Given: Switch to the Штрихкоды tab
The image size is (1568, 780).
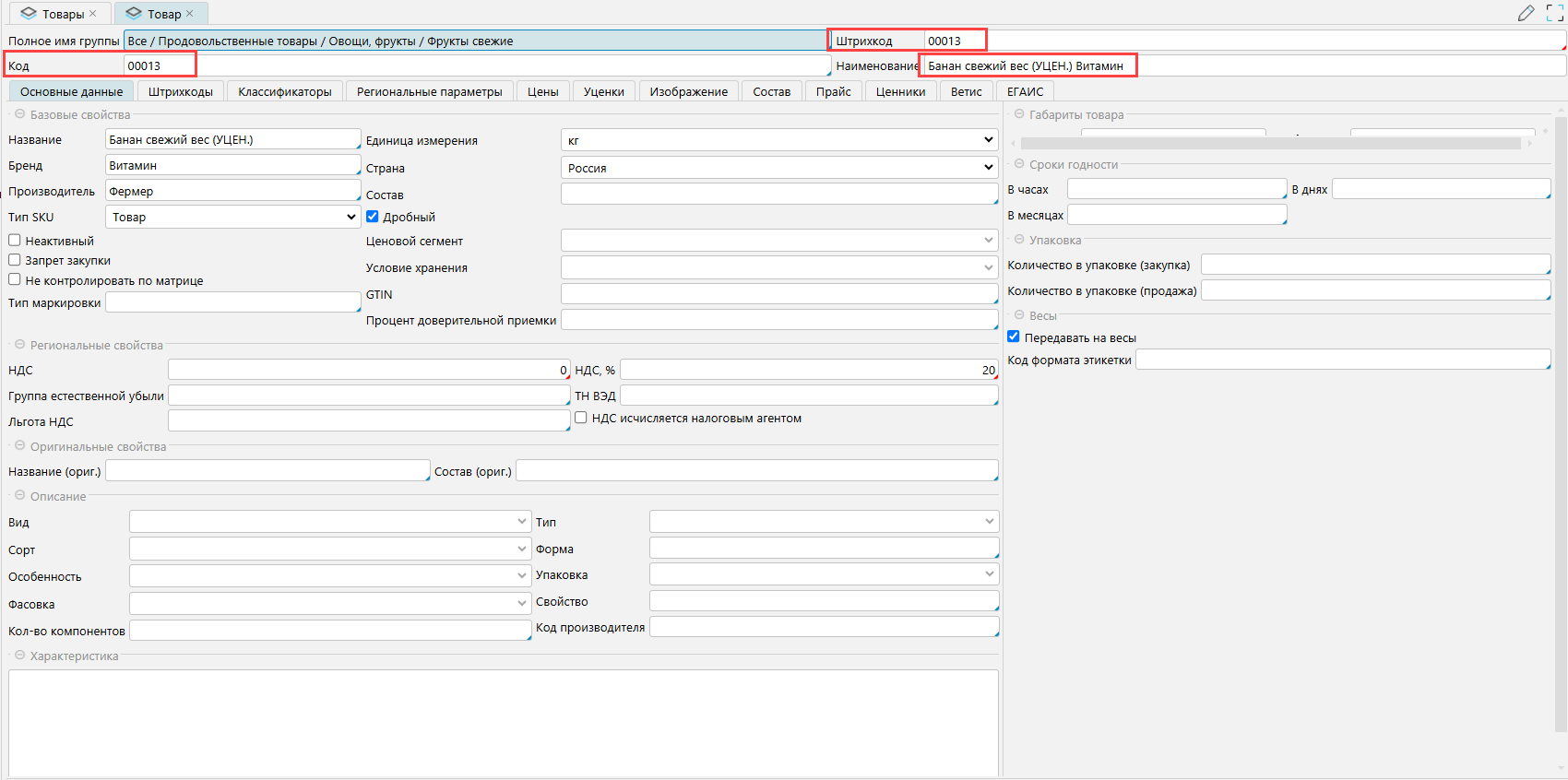Looking at the screenshot, I should [x=181, y=91].
